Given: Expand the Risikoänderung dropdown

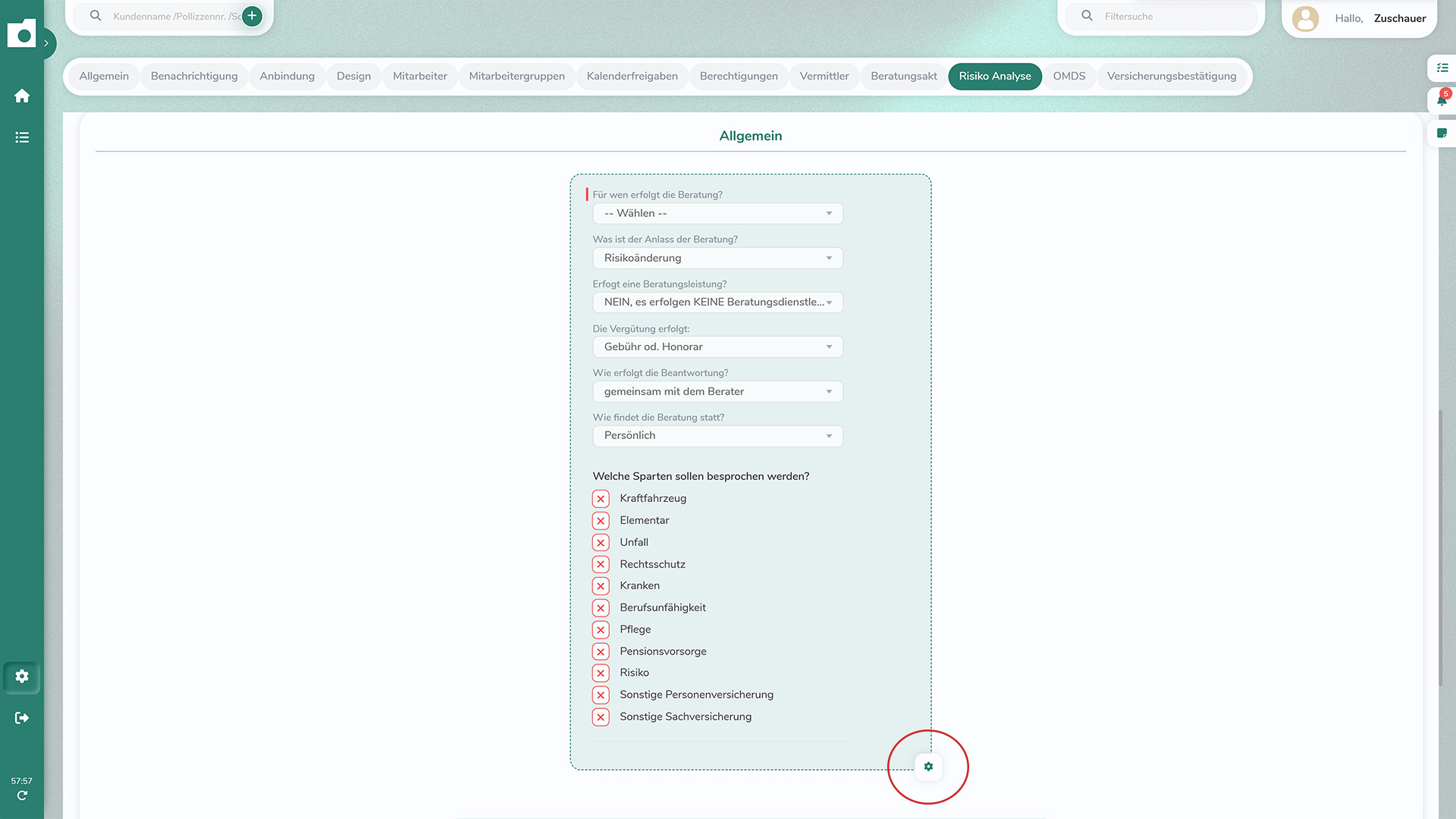Looking at the screenshot, I should pos(717,258).
